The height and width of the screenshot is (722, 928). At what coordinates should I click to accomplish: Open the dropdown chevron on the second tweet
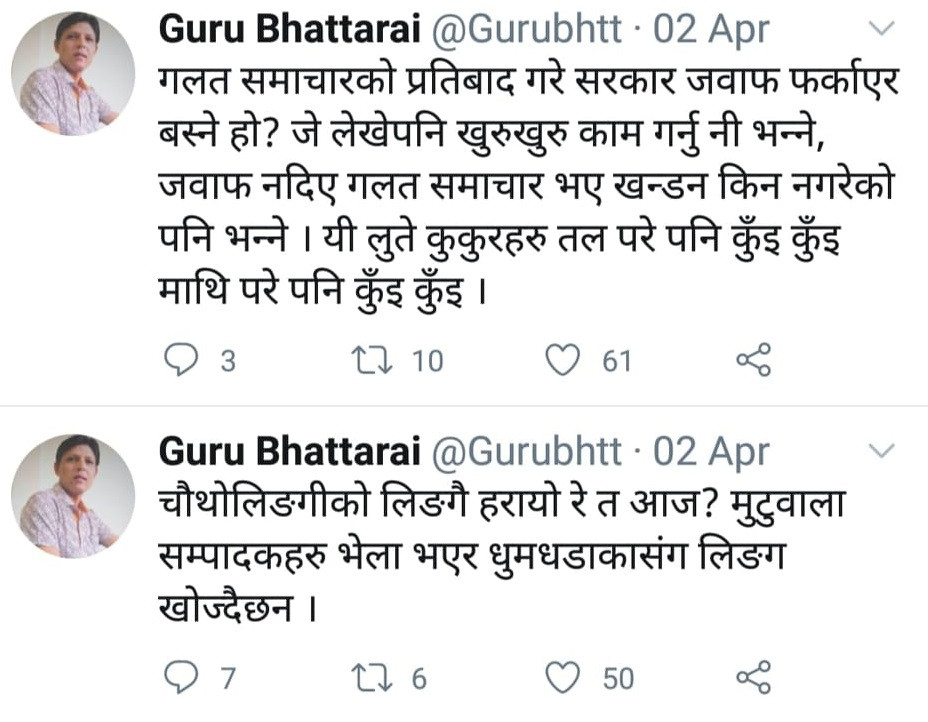coord(881,452)
